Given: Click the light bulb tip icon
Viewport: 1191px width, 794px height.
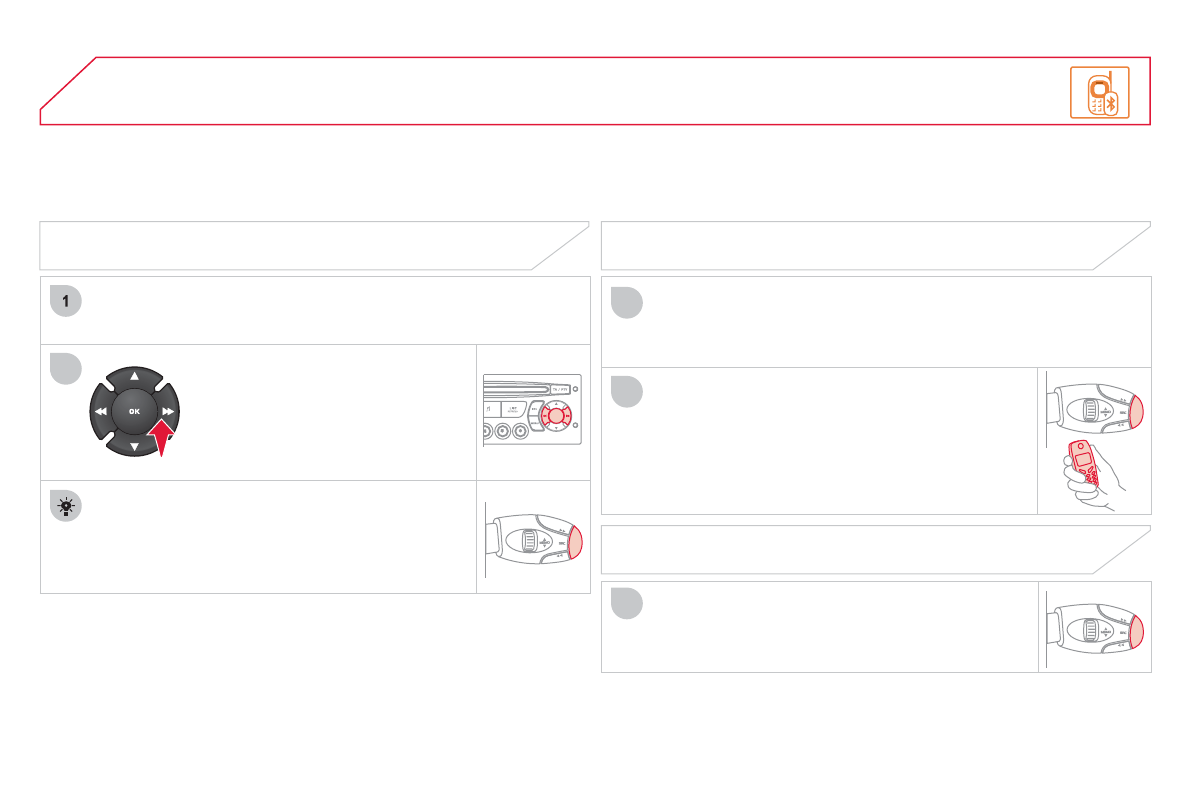Looking at the screenshot, I should click(64, 506).
